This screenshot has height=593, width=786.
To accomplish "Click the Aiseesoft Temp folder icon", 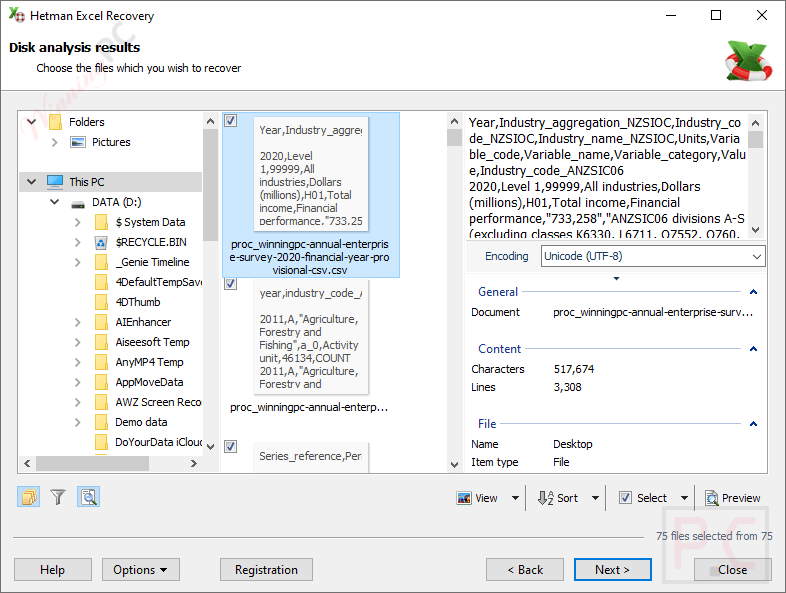I will click(101, 342).
